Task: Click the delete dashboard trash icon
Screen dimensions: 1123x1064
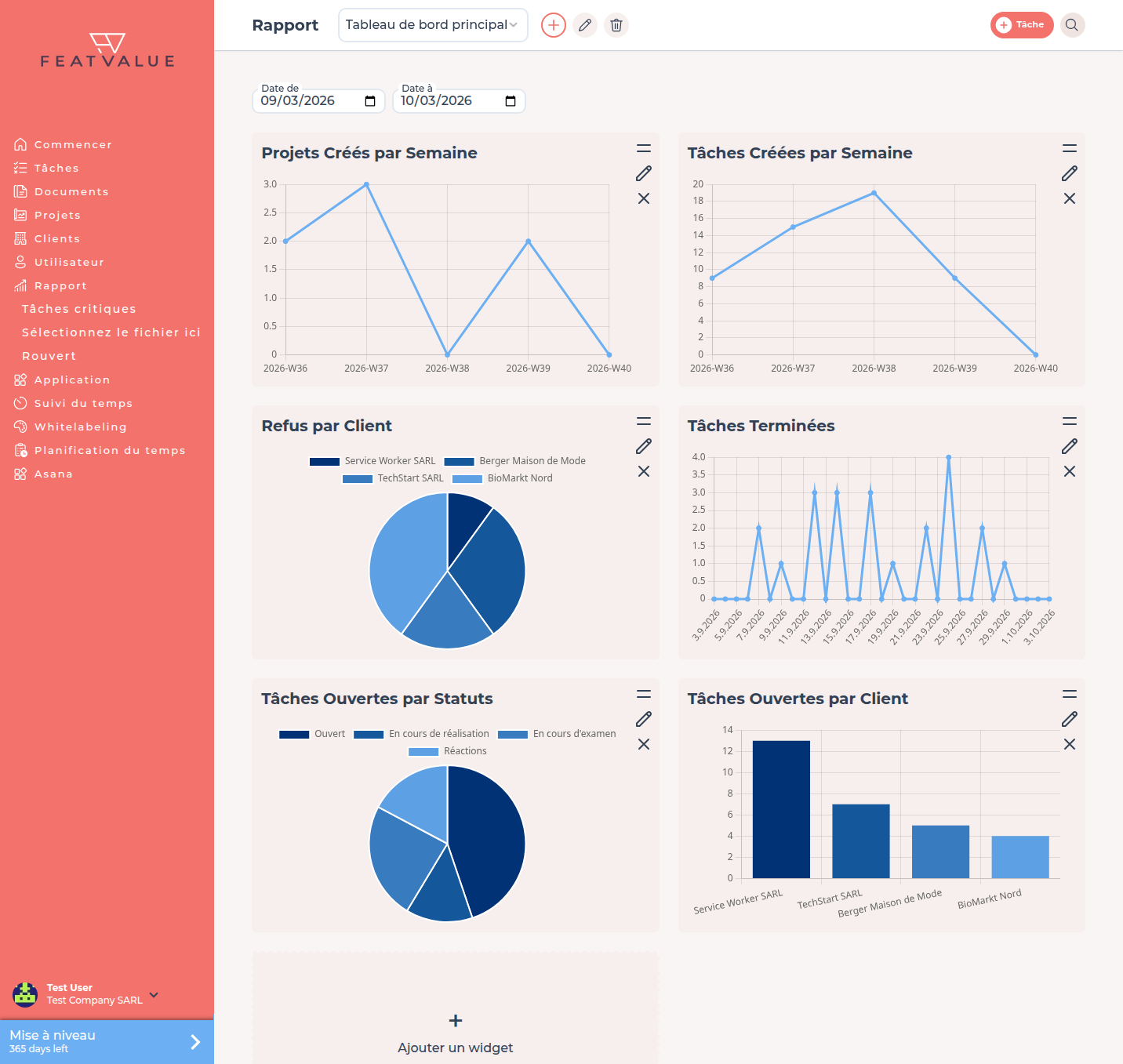Action: point(616,25)
